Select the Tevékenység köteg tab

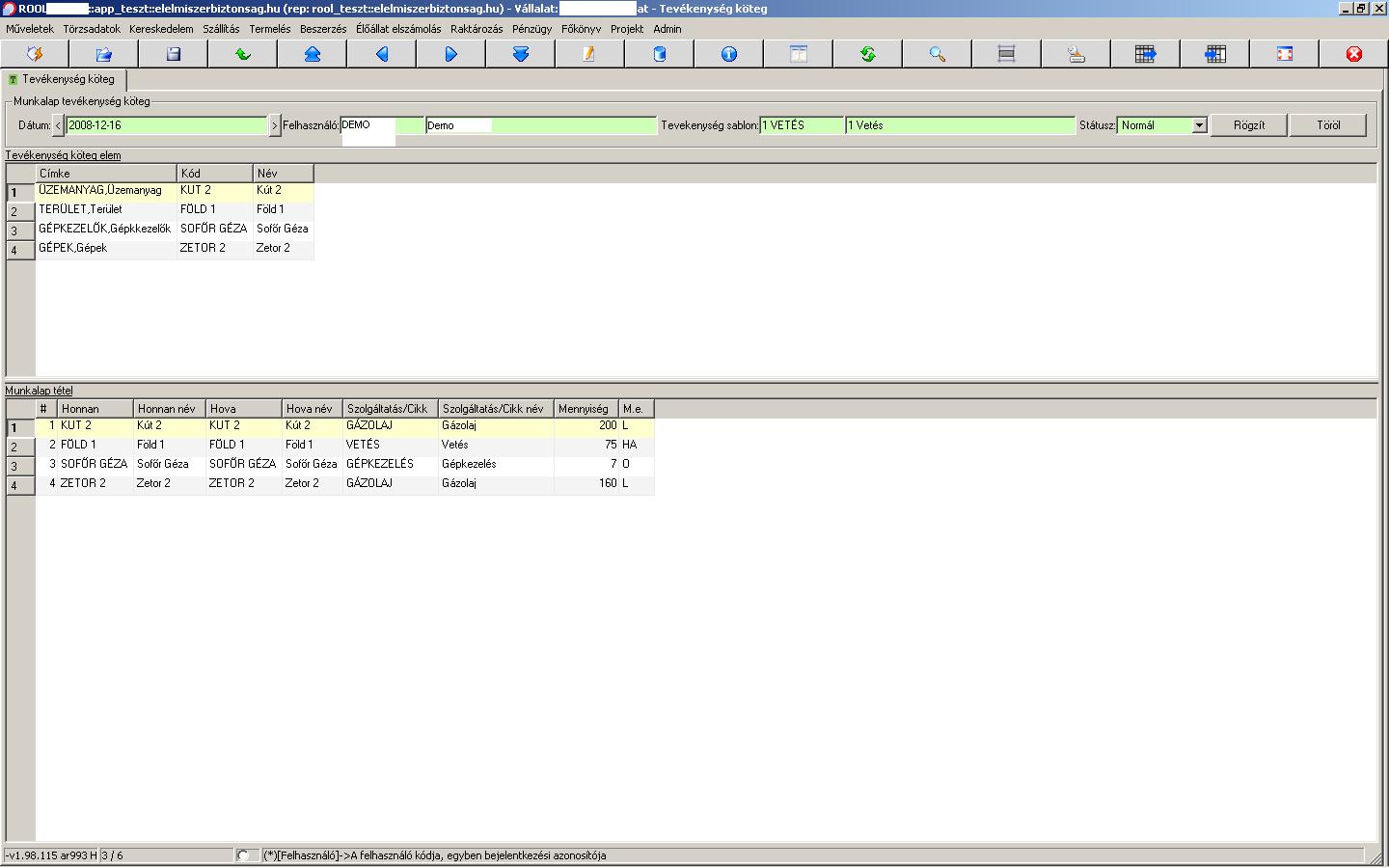(x=66, y=79)
